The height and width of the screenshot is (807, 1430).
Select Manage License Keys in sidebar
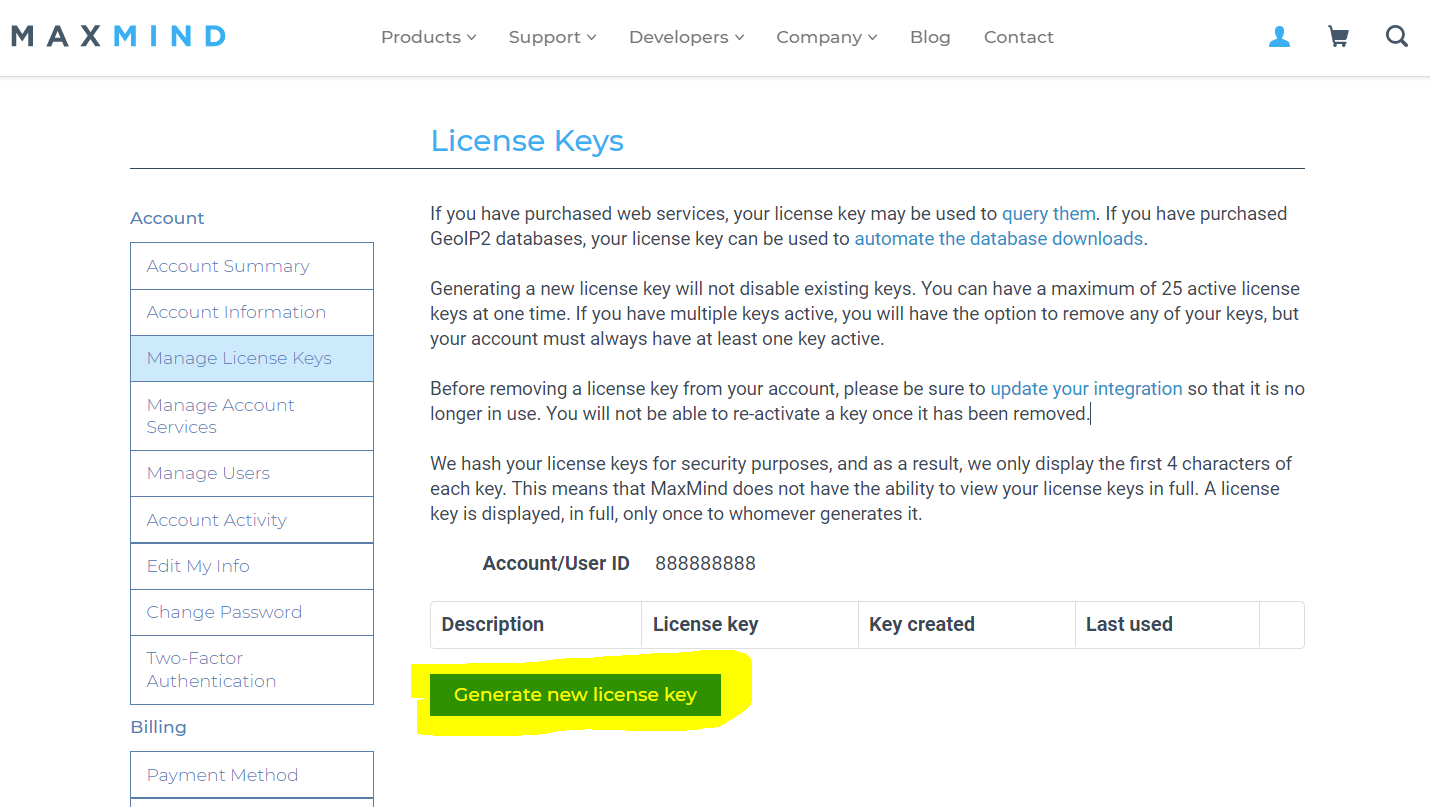click(x=252, y=358)
